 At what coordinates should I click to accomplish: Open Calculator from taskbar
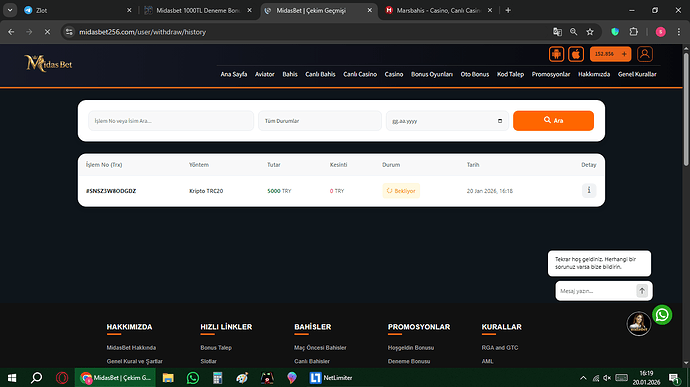[217, 378]
